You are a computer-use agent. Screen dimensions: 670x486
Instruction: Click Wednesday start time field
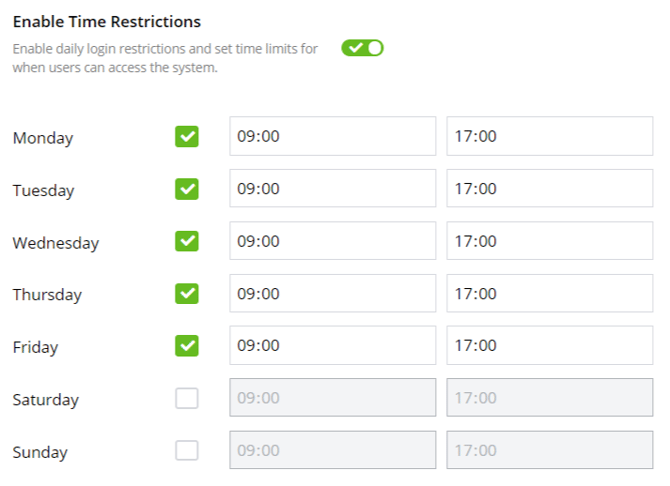point(332,241)
